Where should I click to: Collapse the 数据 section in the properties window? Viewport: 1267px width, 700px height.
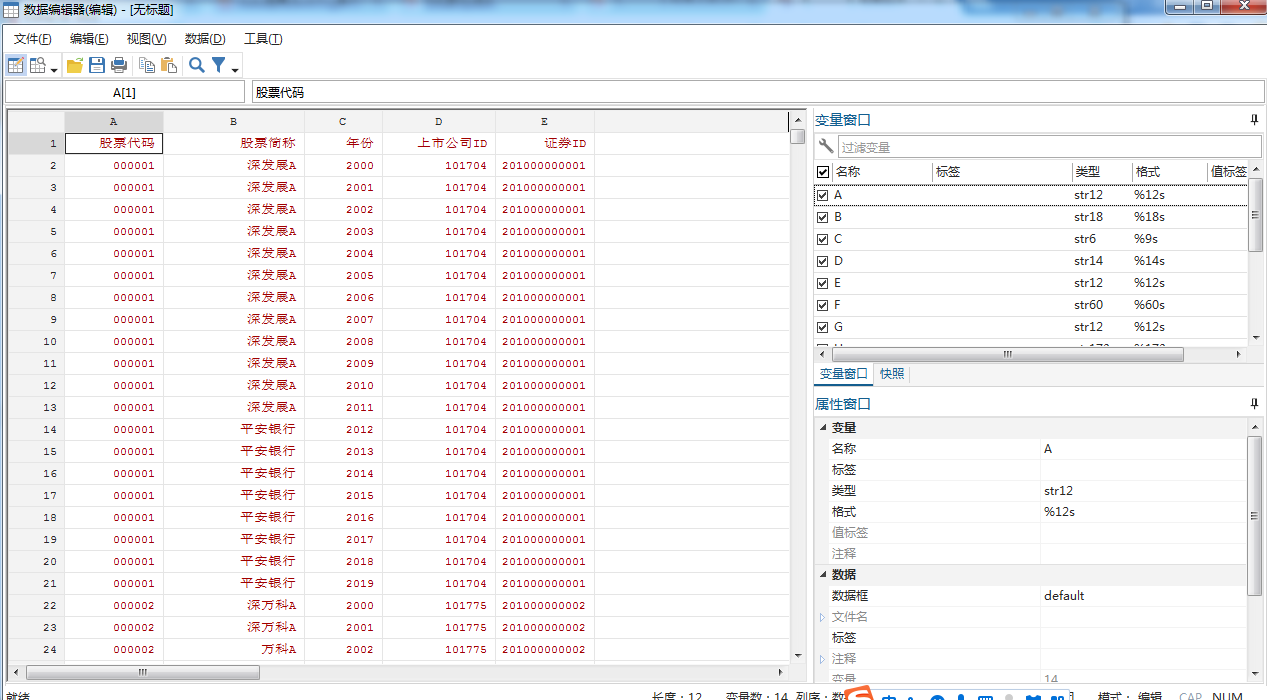point(823,575)
